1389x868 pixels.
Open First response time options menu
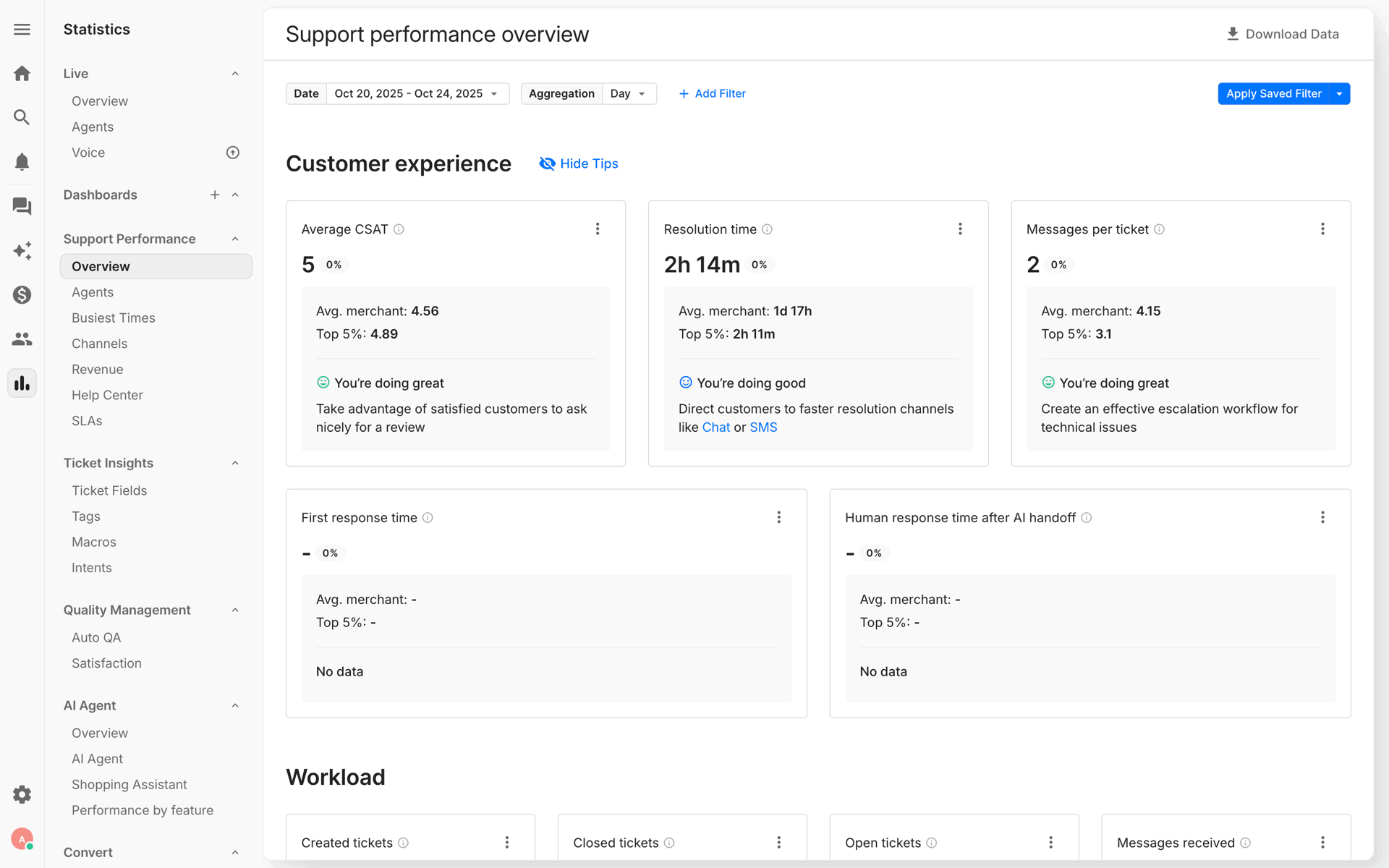click(x=779, y=517)
